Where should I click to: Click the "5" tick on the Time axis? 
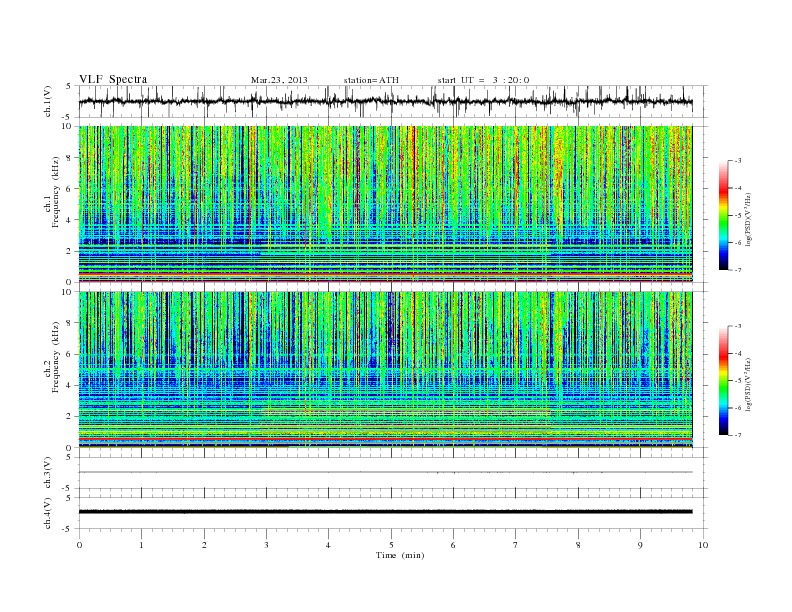391,545
